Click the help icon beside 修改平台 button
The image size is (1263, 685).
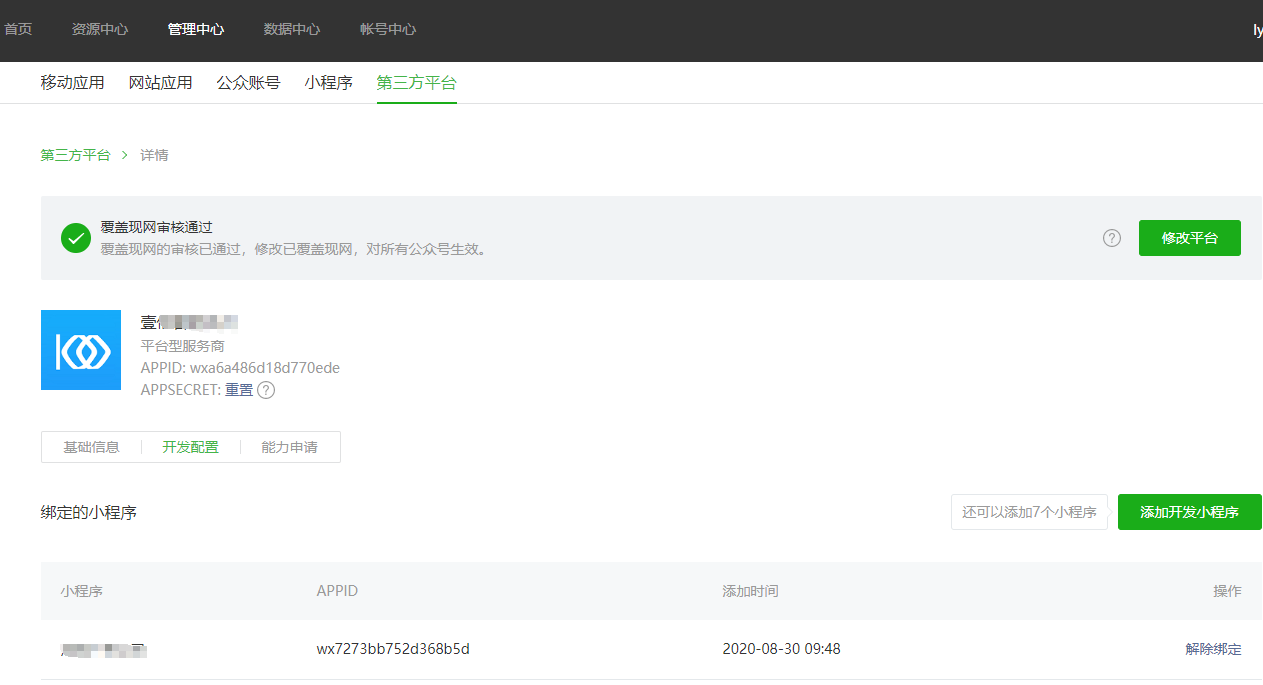(x=1111, y=238)
